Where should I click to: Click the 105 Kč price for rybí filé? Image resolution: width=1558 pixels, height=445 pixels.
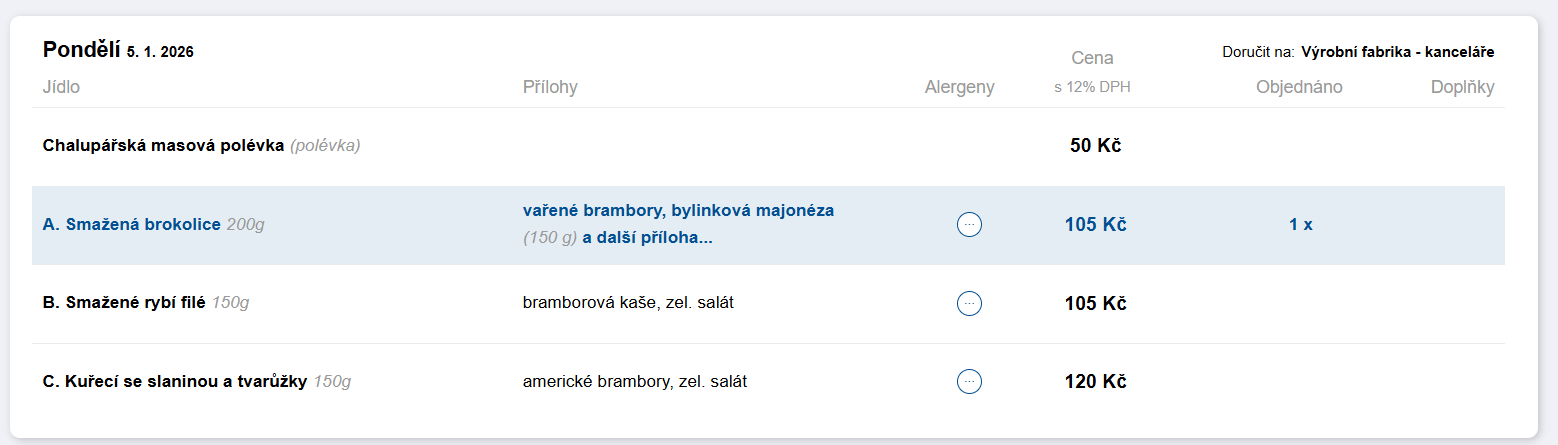pos(1095,303)
